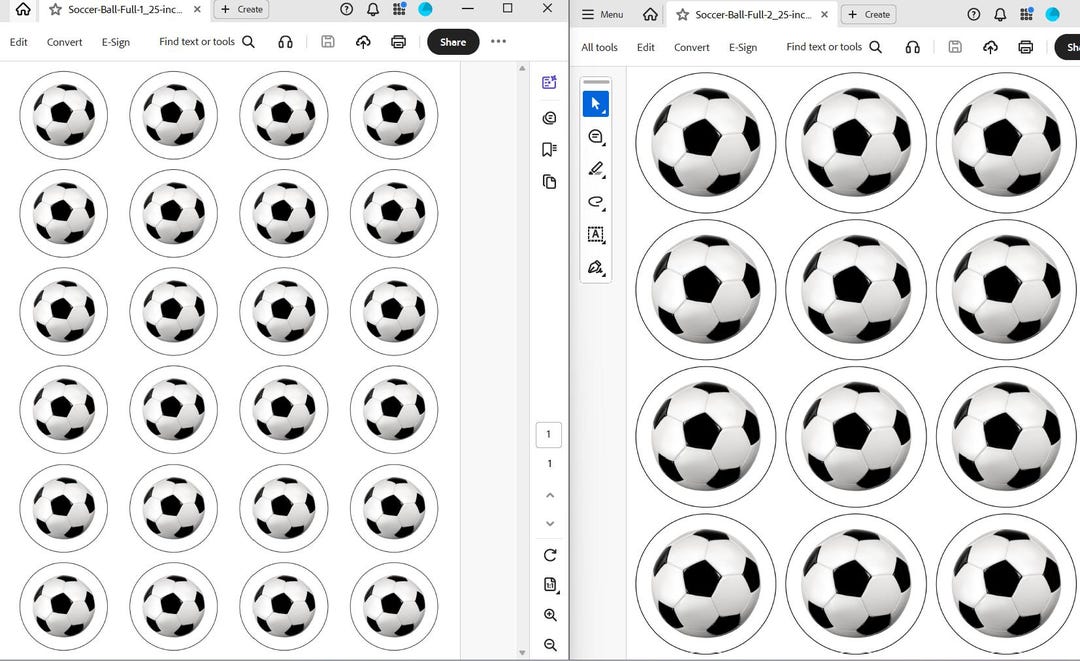Viewport: 1080px width, 661px height.
Task: Open apps grid in right window
Action: [x=1026, y=14]
